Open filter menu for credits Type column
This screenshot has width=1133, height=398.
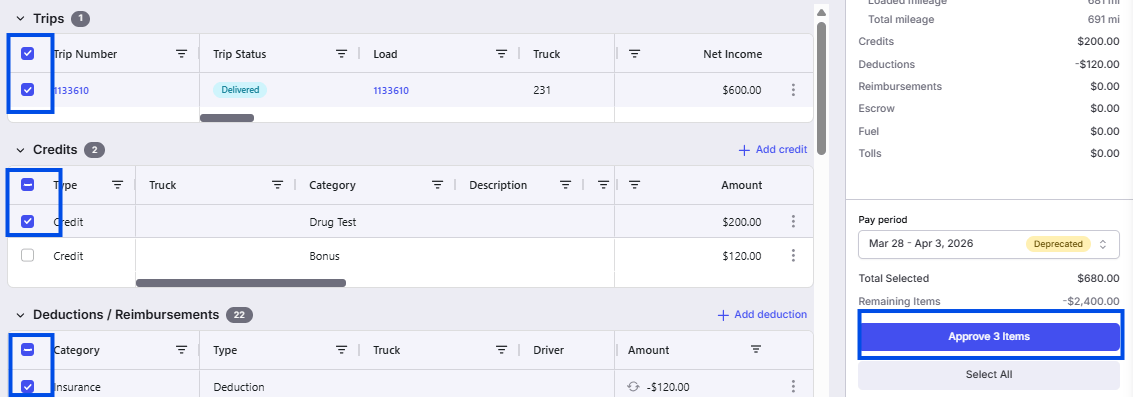(x=118, y=185)
